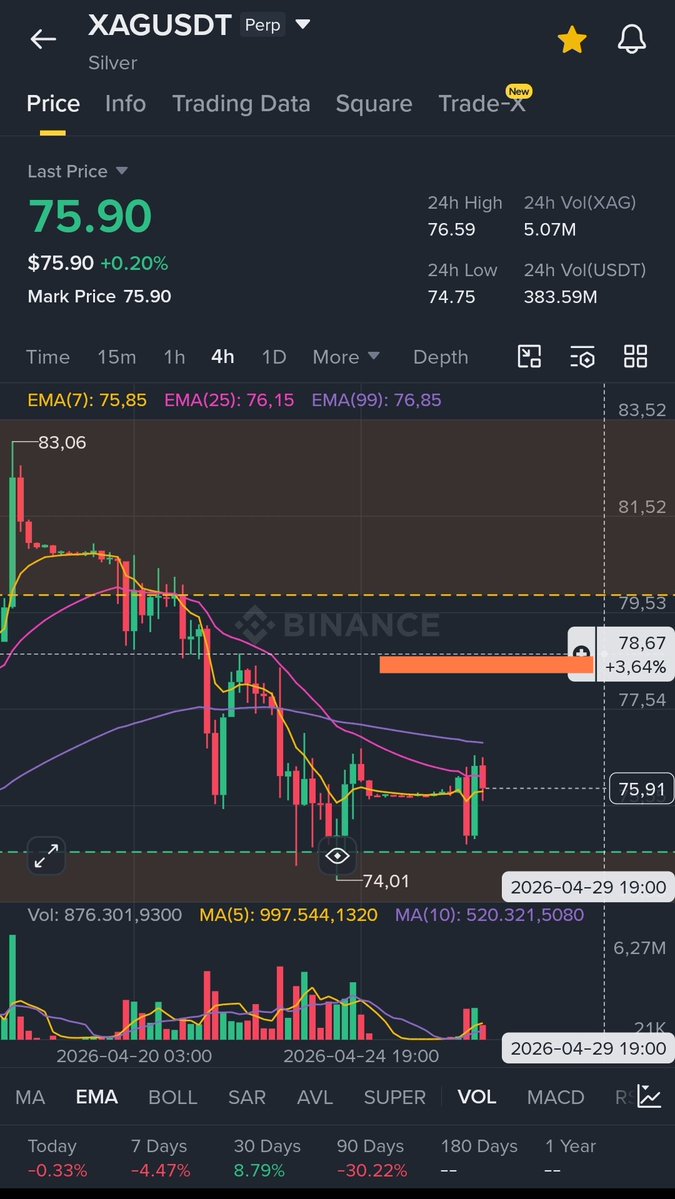The image size is (675, 1199).
Task: Open the indicator chart settings icon
Action: tap(650, 1097)
